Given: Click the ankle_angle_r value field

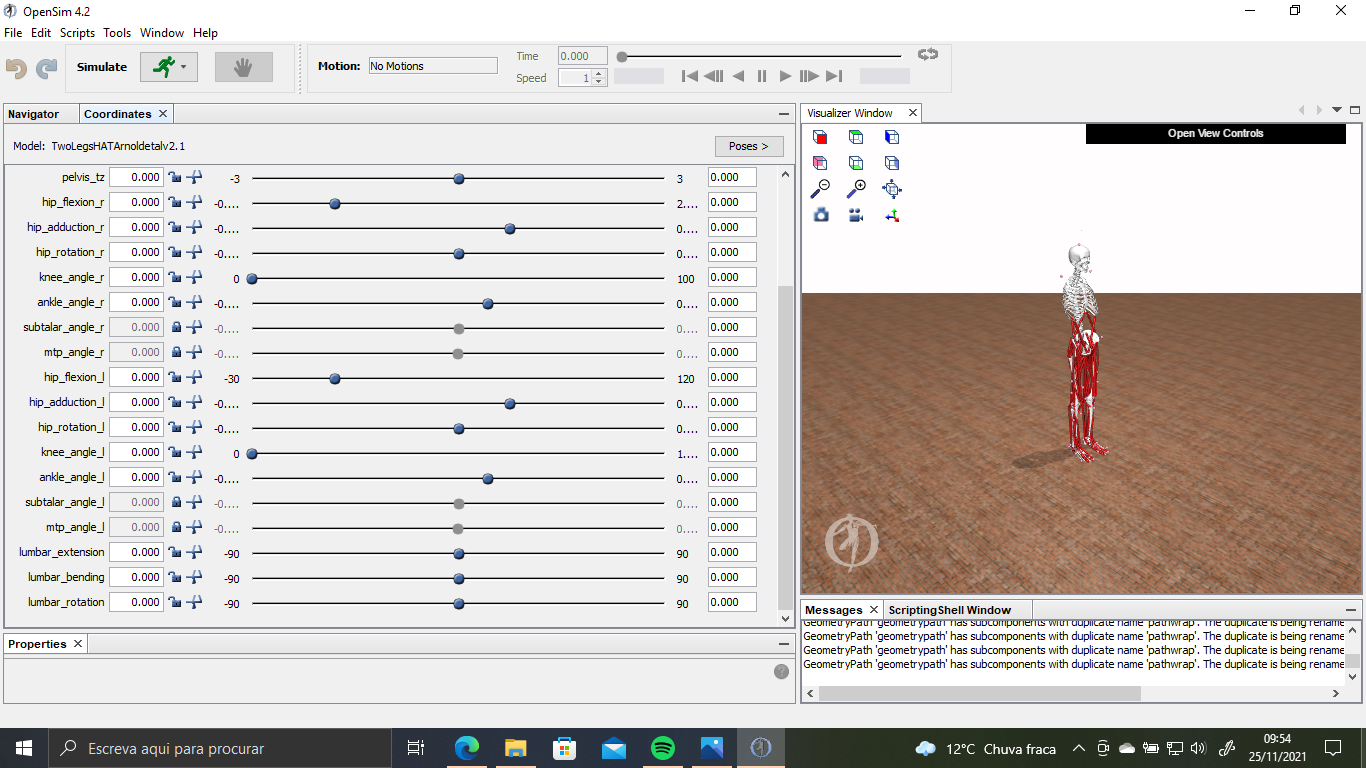Looking at the screenshot, I should point(136,302).
